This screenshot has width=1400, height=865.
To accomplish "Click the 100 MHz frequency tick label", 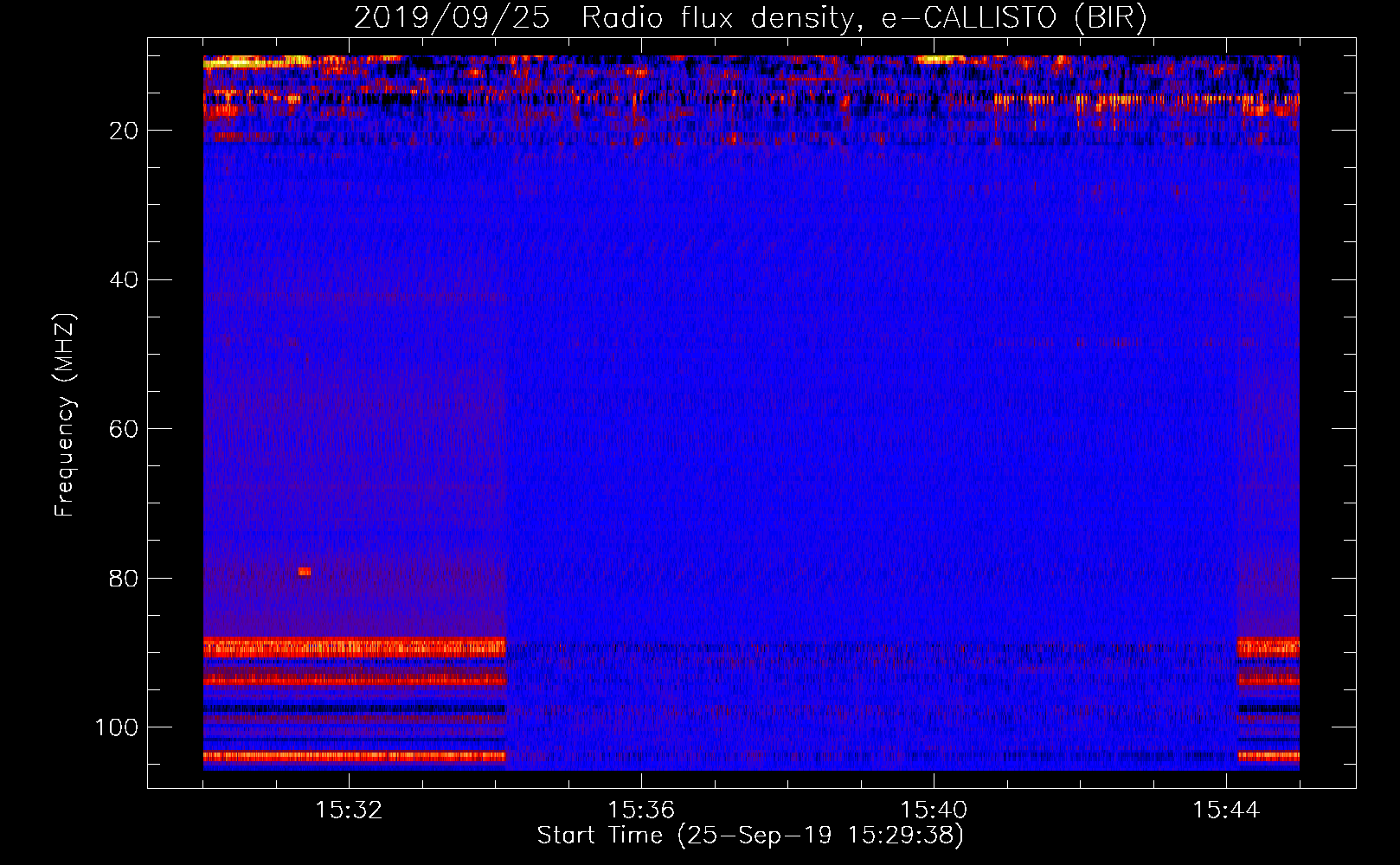I will pyautogui.click(x=117, y=727).
